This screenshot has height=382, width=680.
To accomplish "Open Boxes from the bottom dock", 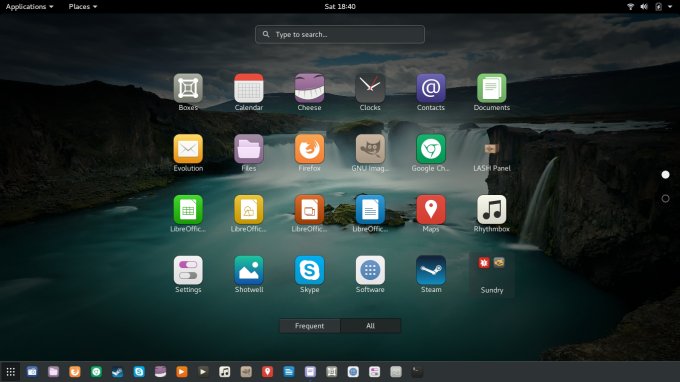I will pos(332,372).
